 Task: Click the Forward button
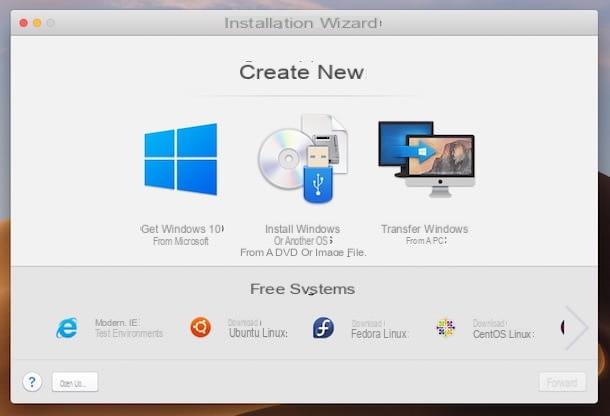click(x=562, y=382)
